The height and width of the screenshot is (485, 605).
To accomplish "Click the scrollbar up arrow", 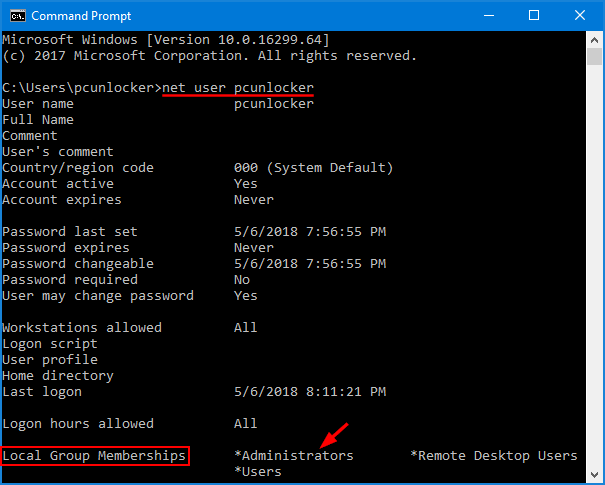I will pos(595,39).
